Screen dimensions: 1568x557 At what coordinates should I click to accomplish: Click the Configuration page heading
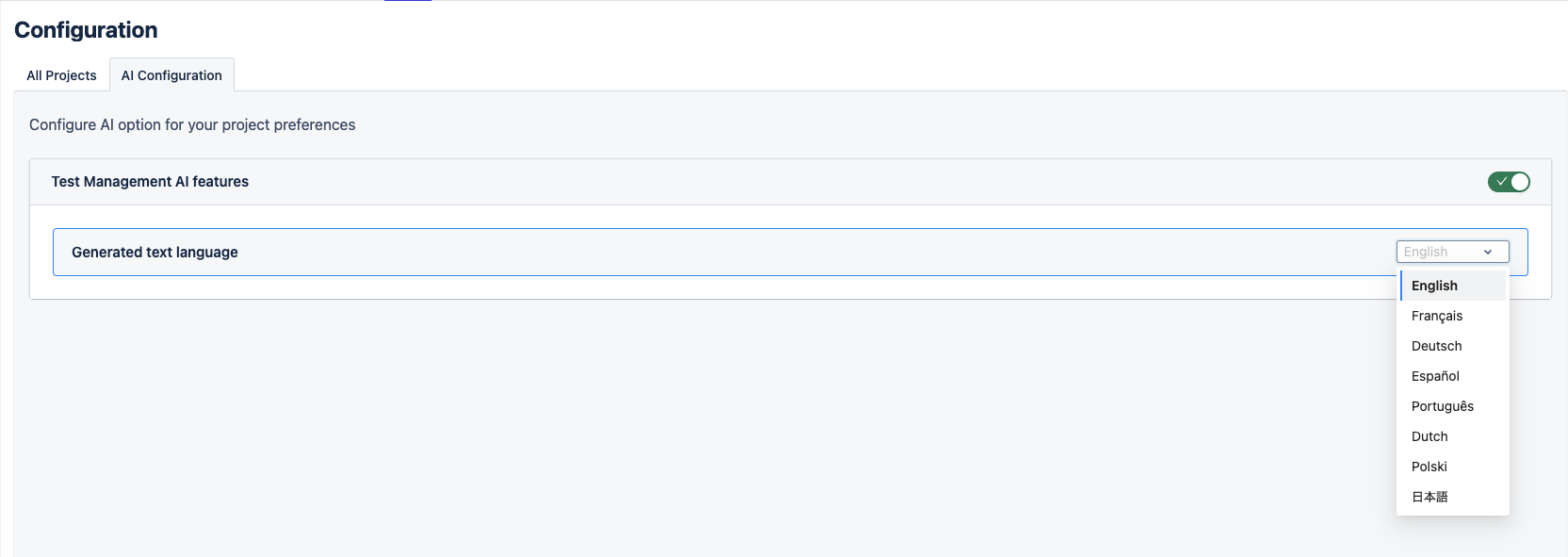[86, 30]
